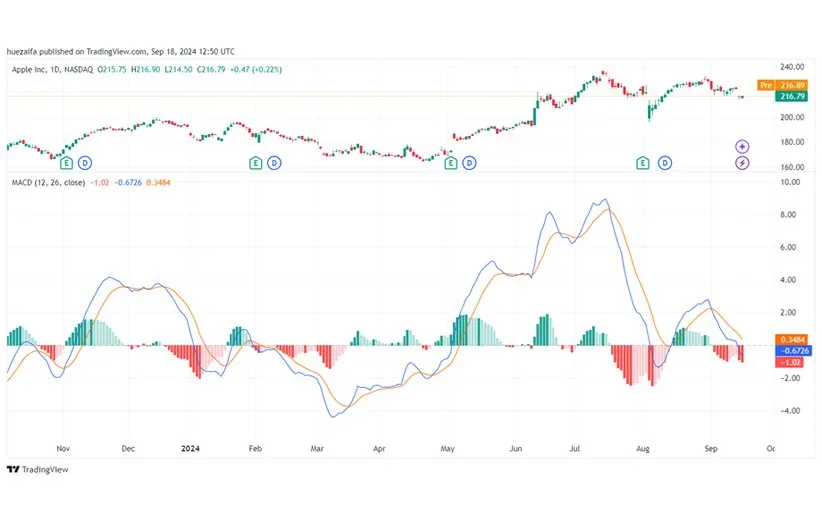Click the purple lightning bolt icon
The width and height of the screenshot is (822, 522).
tap(742, 162)
